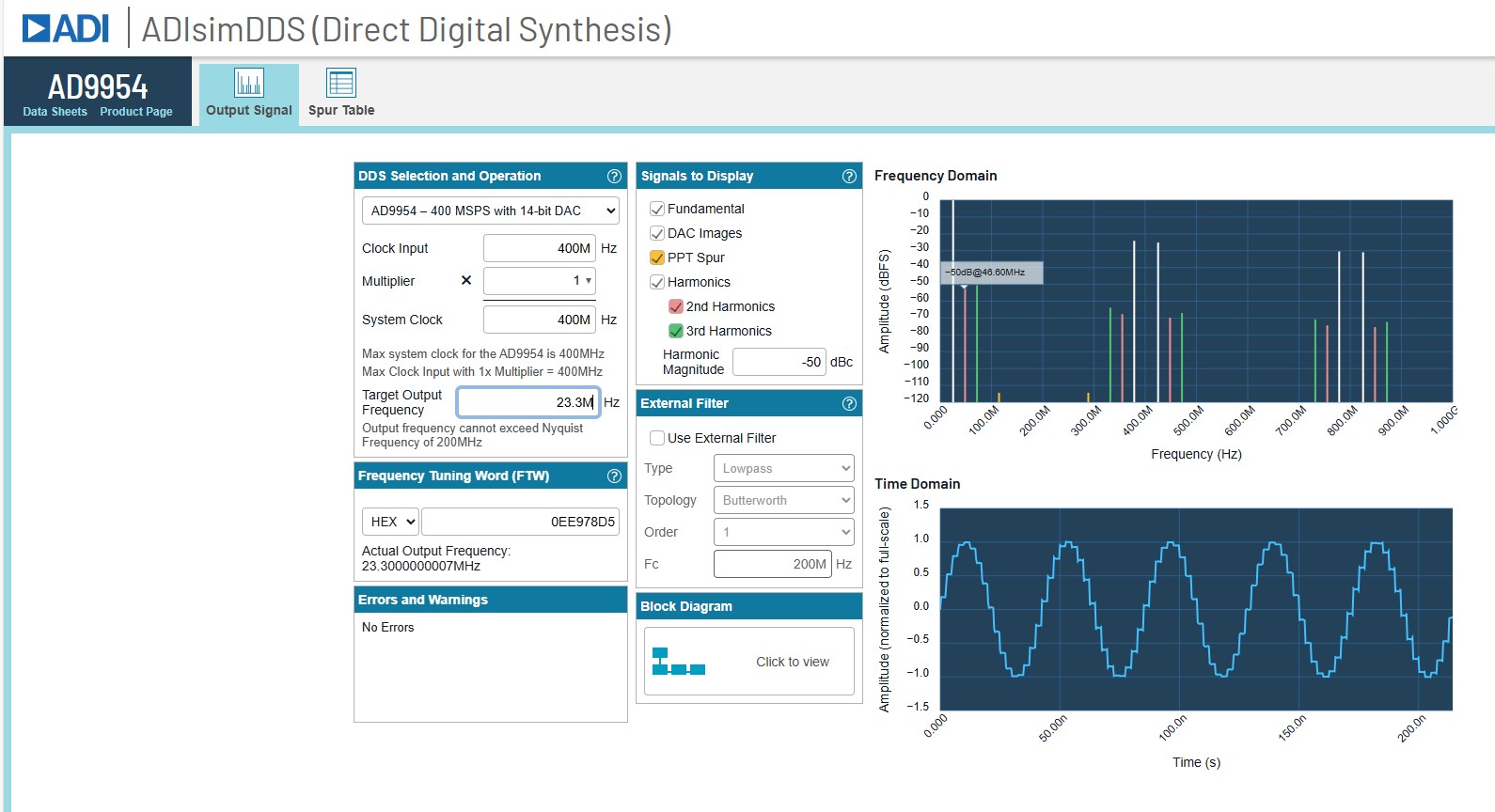Click help icon for Signals to Display

(849, 176)
